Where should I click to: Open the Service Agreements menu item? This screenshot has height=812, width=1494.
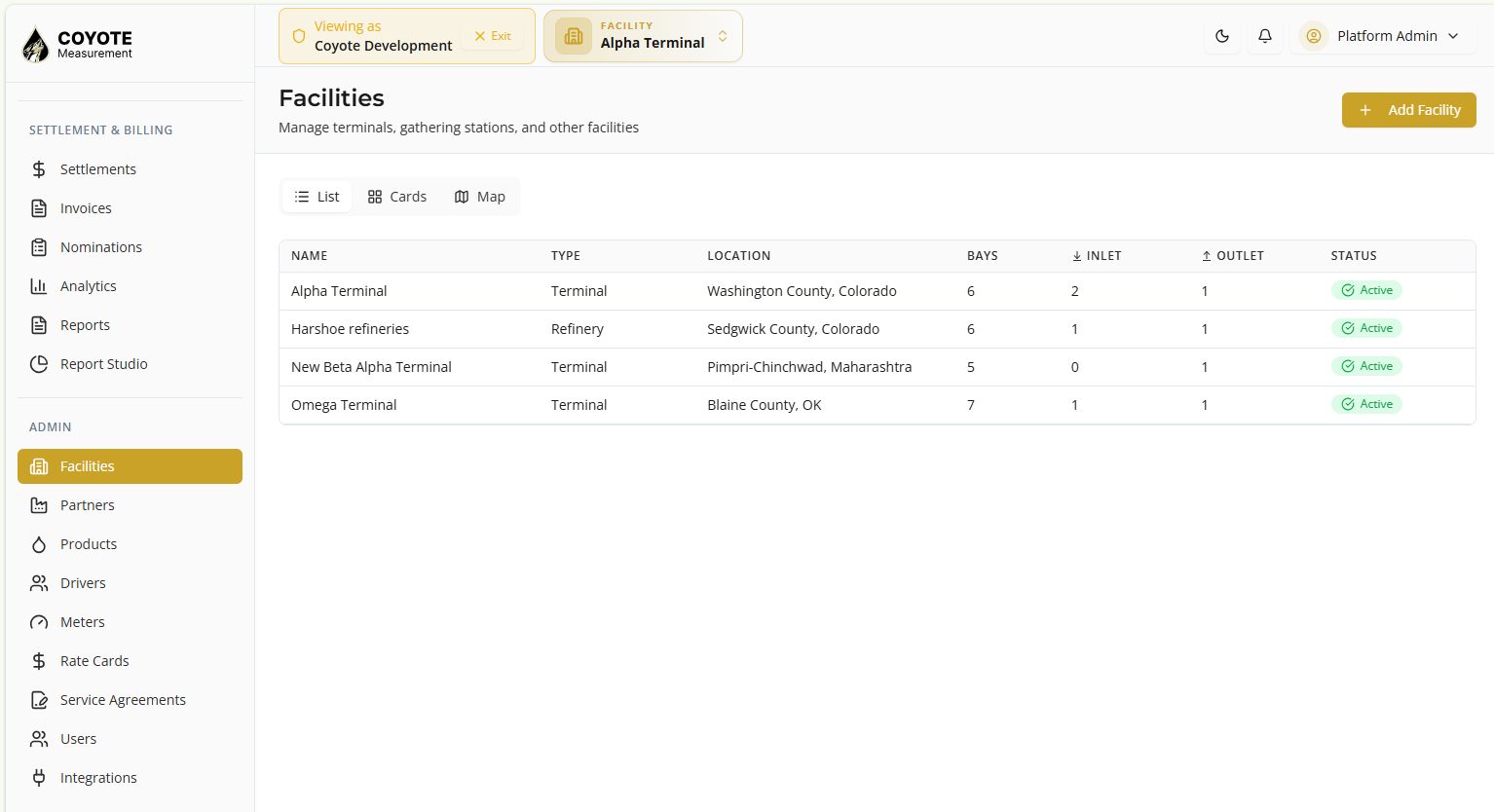[x=130, y=700]
